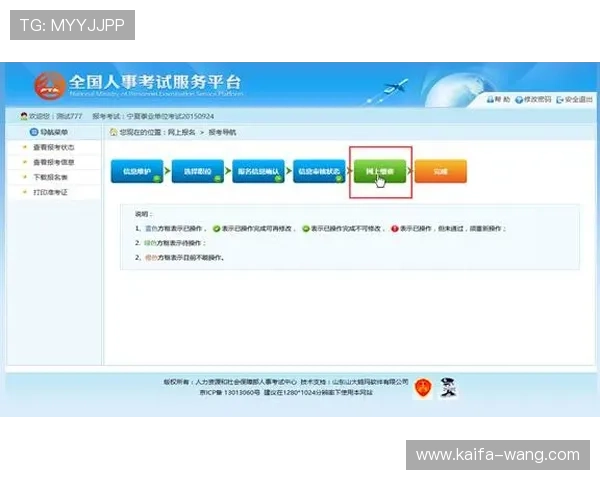This screenshot has height=480, width=600.
Task: Click the 报考考试 exam name text
Action: tap(153, 116)
